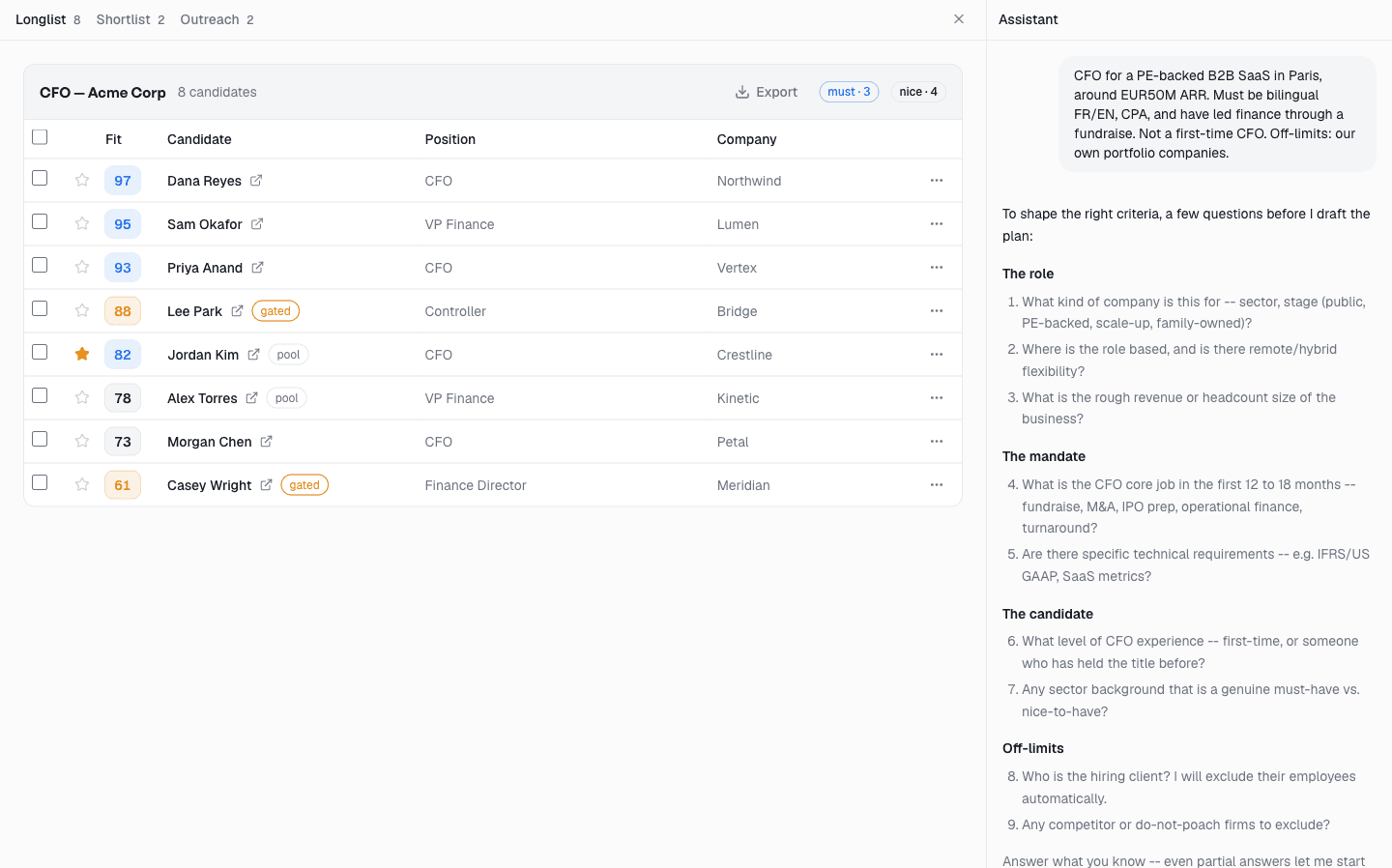The width and height of the screenshot is (1392, 868).
Task: Sort by the Fit column header
Action: [113, 139]
